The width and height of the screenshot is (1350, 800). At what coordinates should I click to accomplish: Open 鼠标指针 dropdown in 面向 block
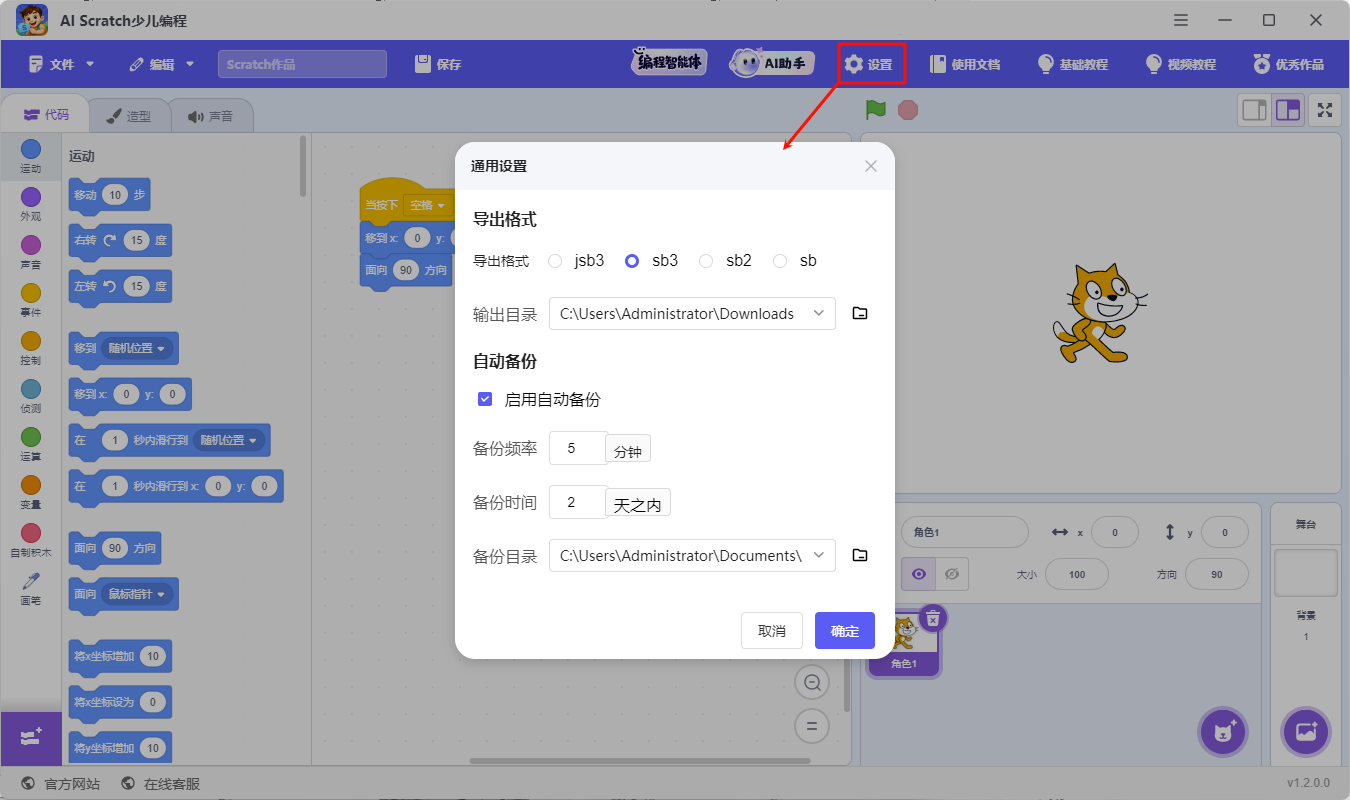[x=137, y=594]
